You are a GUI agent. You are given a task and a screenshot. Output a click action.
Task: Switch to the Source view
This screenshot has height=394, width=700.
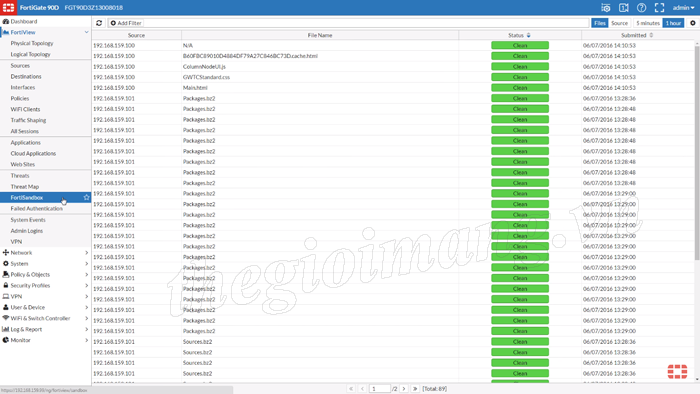619,23
